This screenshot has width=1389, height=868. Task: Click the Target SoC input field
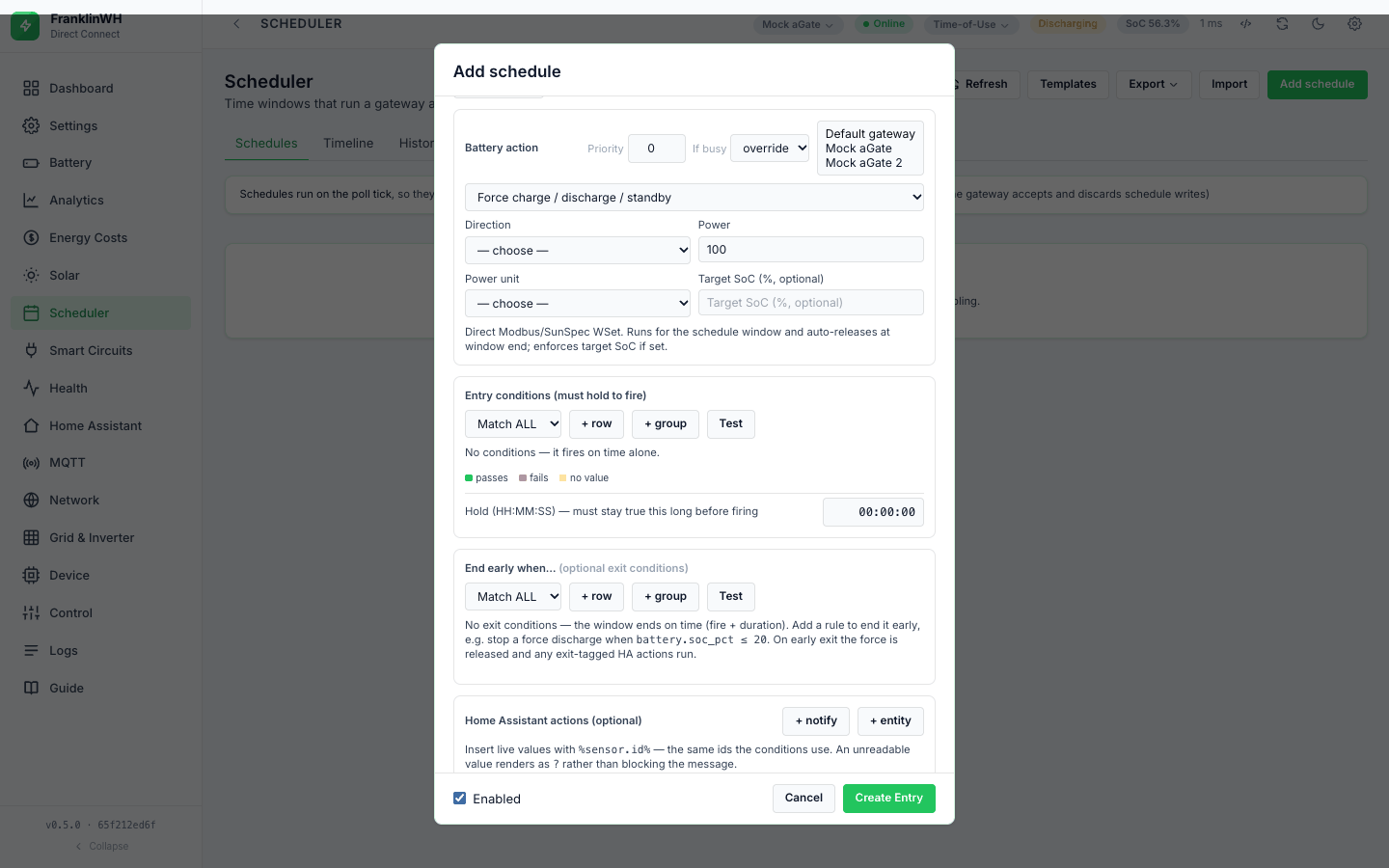tap(811, 303)
